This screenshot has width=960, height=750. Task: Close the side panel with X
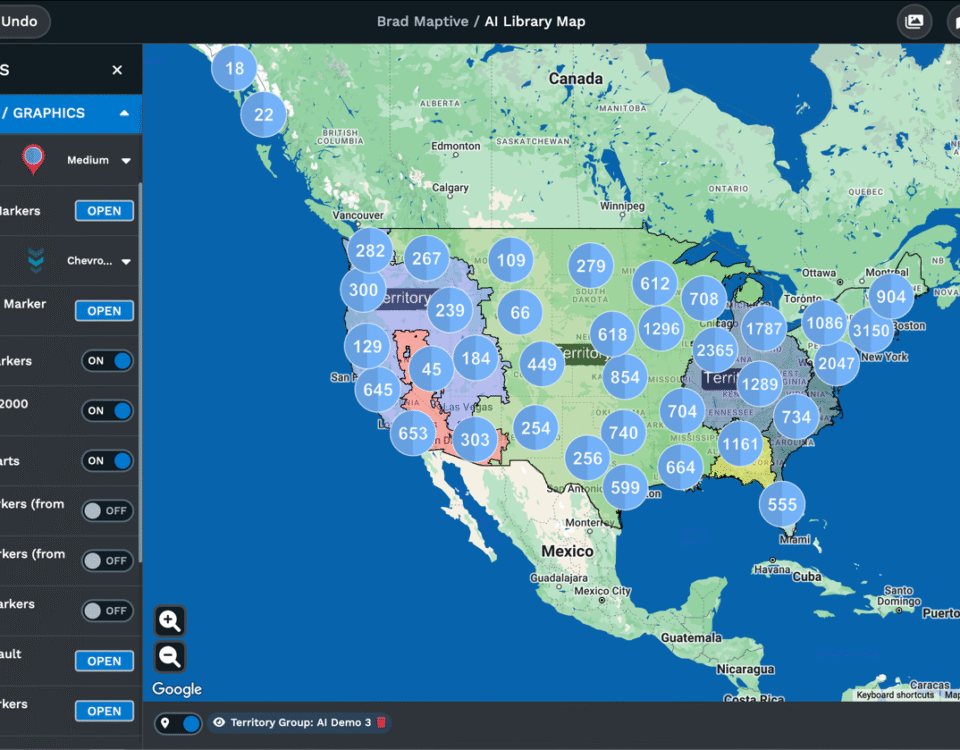[x=117, y=70]
